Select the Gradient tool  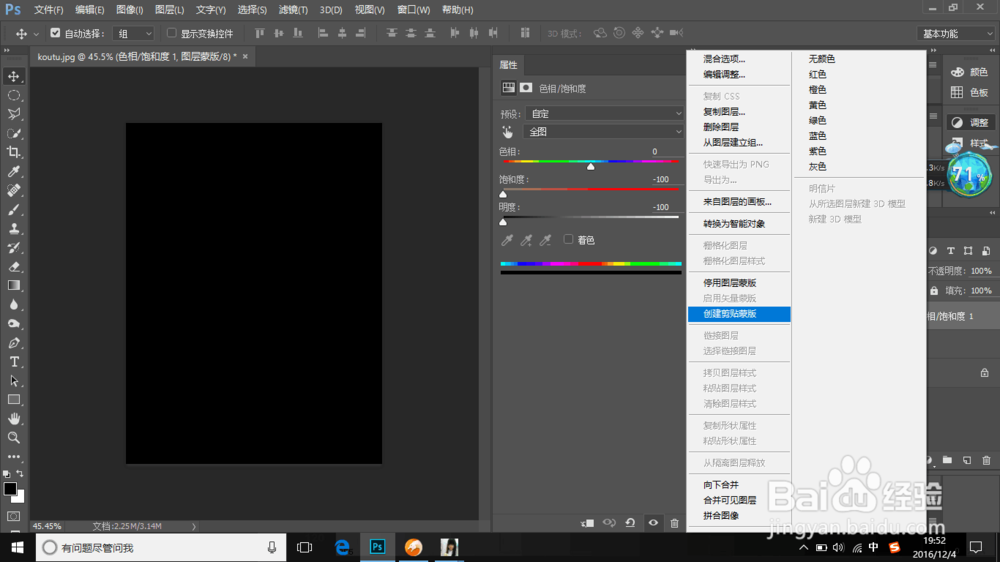pos(13,286)
